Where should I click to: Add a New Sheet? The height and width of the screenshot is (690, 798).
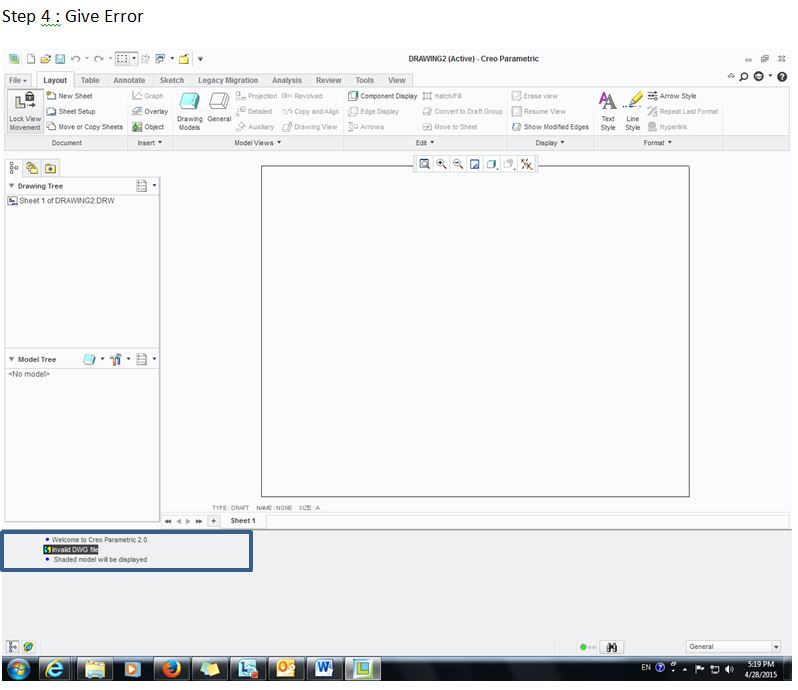(x=70, y=96)
